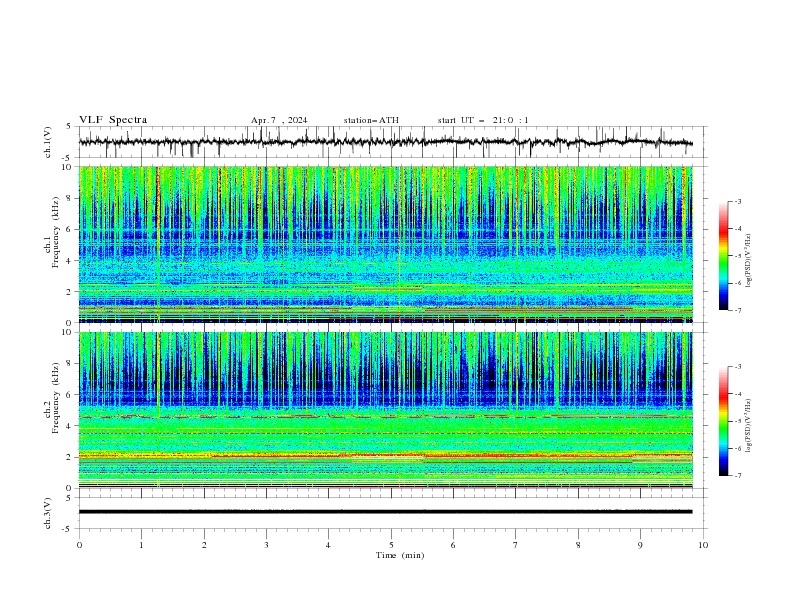
Task: Click the time axis tick label "6"
Action: pyautogui.click(x=453, y=545)
